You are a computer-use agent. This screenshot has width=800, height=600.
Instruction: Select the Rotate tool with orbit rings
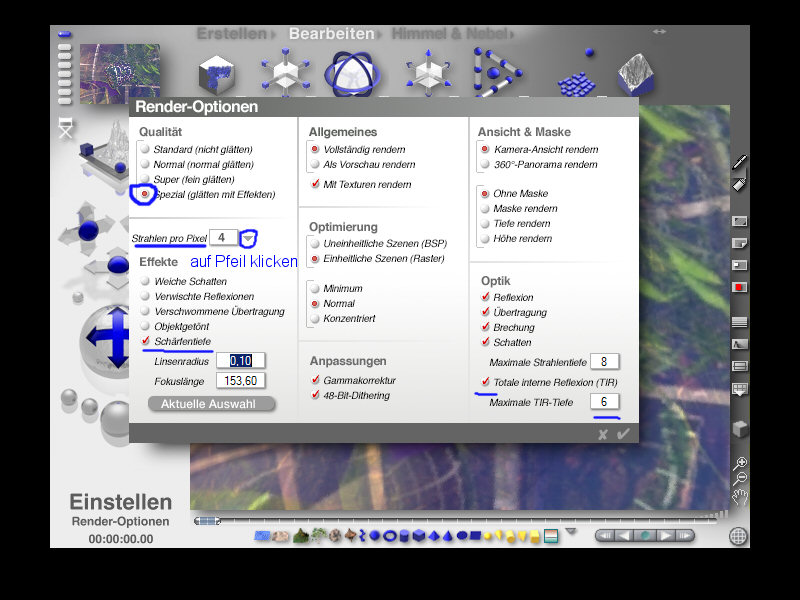coord(352,74)
